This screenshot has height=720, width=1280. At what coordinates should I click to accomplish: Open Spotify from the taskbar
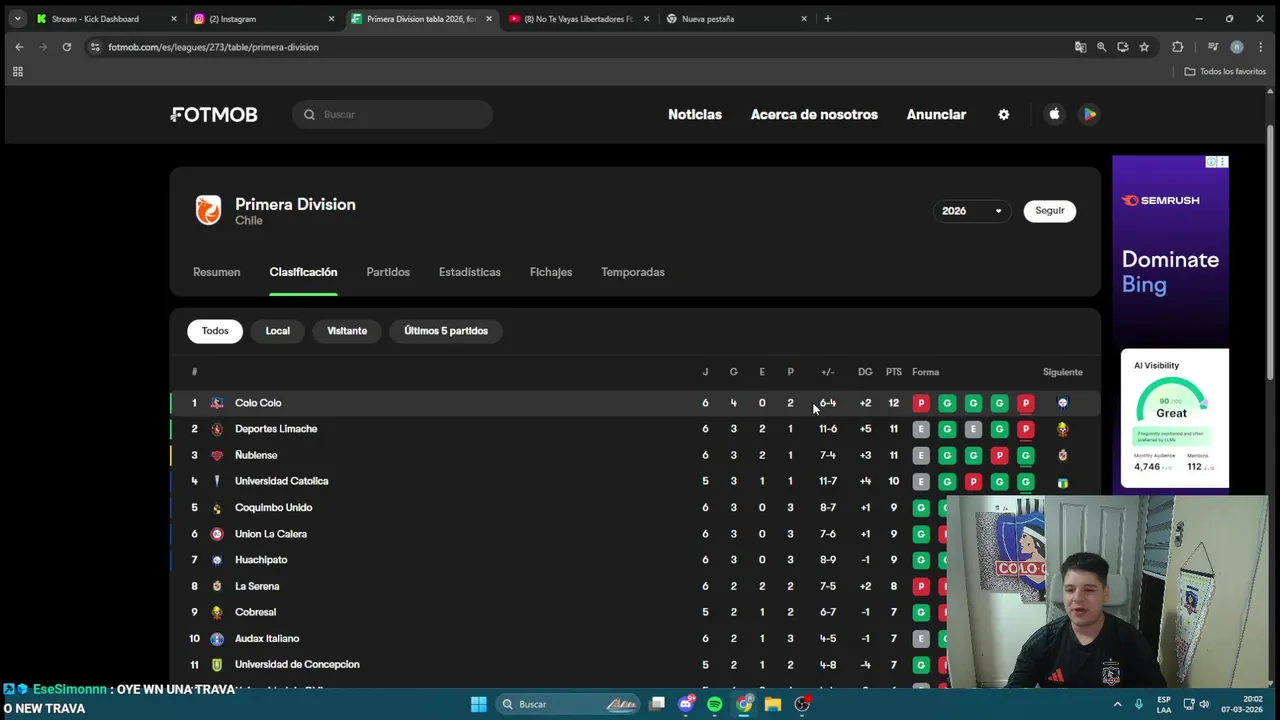pyautogui.click(x=715, y=704)
